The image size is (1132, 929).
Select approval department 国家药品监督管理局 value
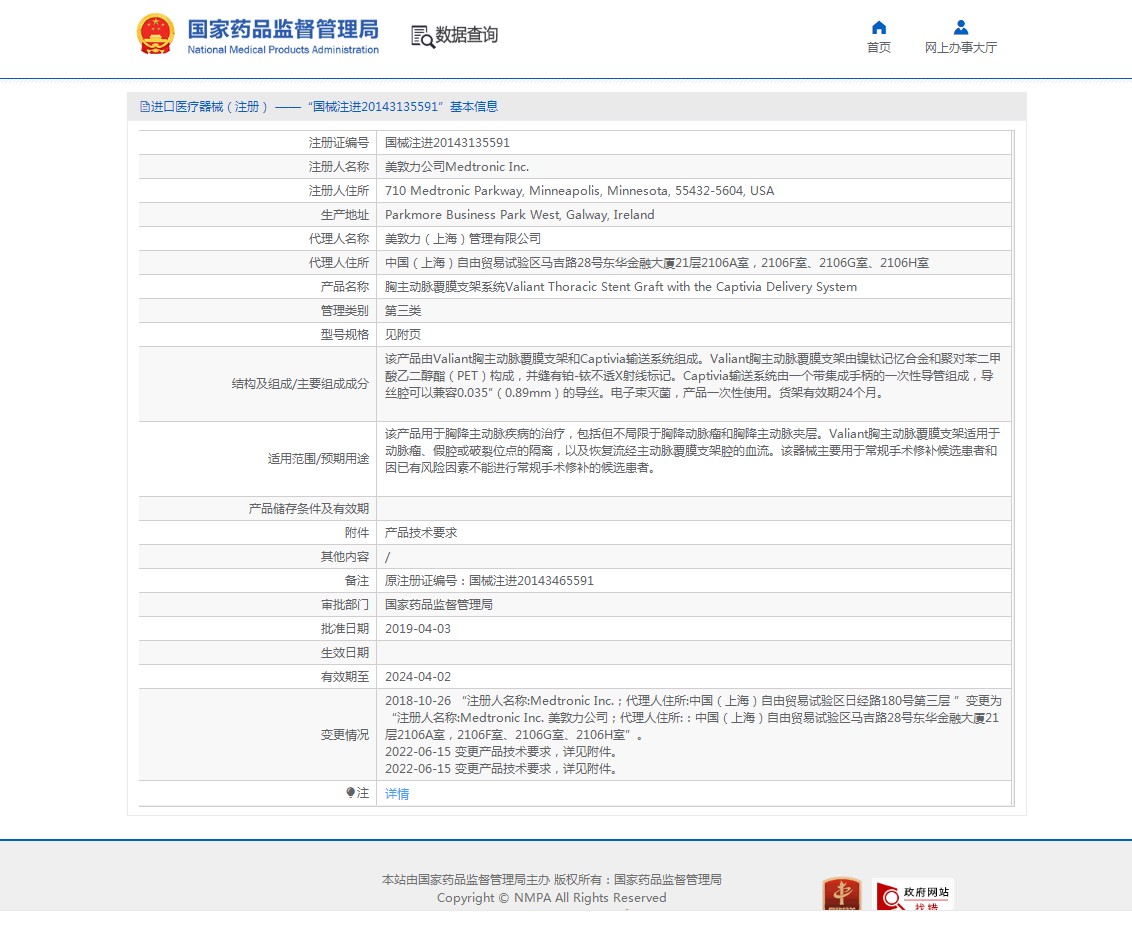439,604
